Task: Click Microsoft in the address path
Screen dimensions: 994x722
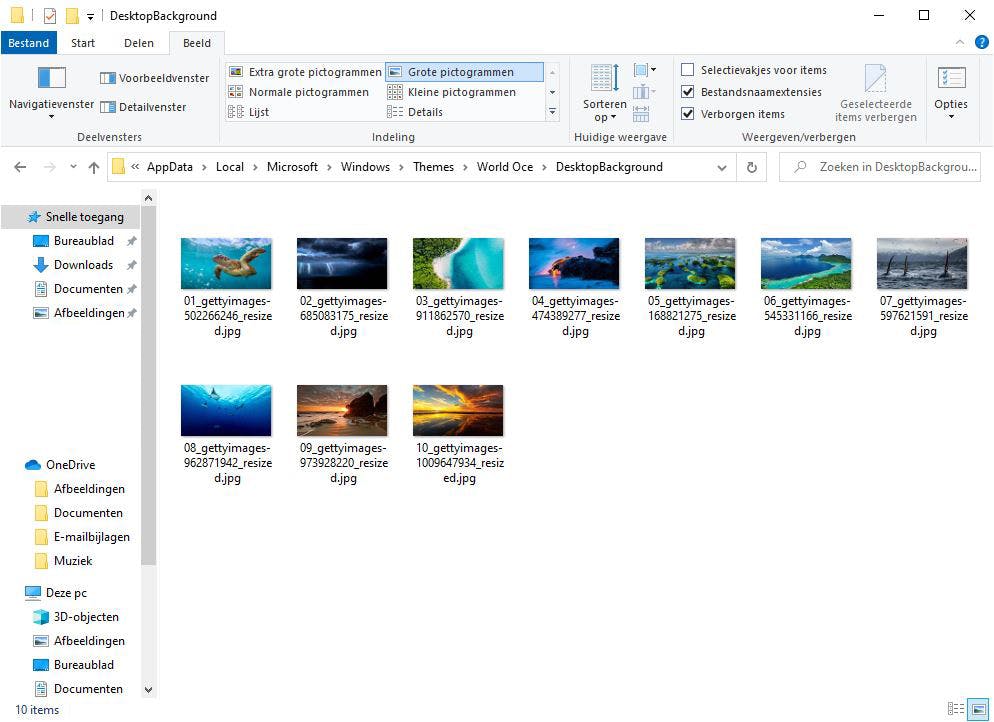Action: pos(292,167)
